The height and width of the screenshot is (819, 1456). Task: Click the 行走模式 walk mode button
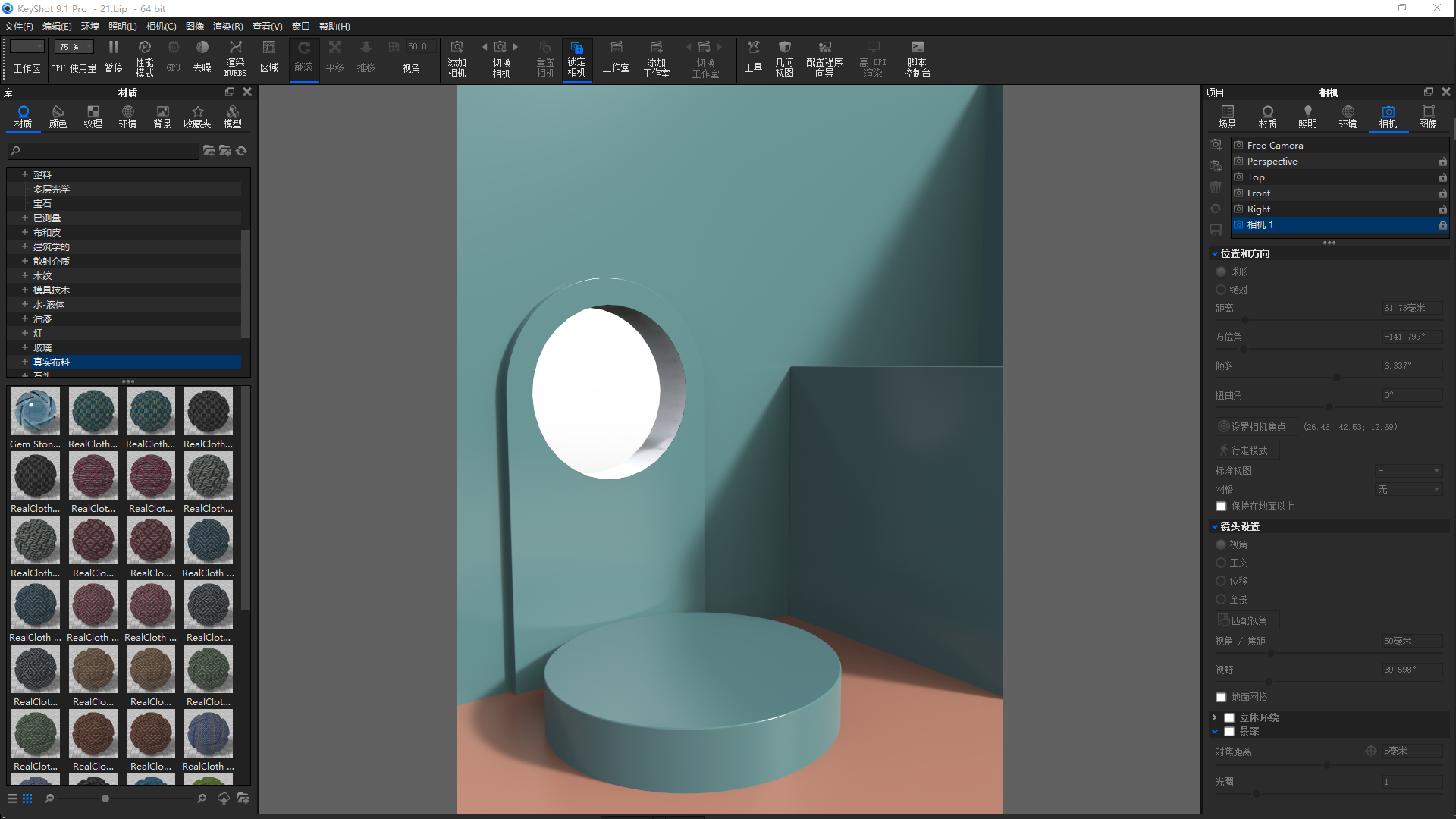click(x=1247, y=450)
